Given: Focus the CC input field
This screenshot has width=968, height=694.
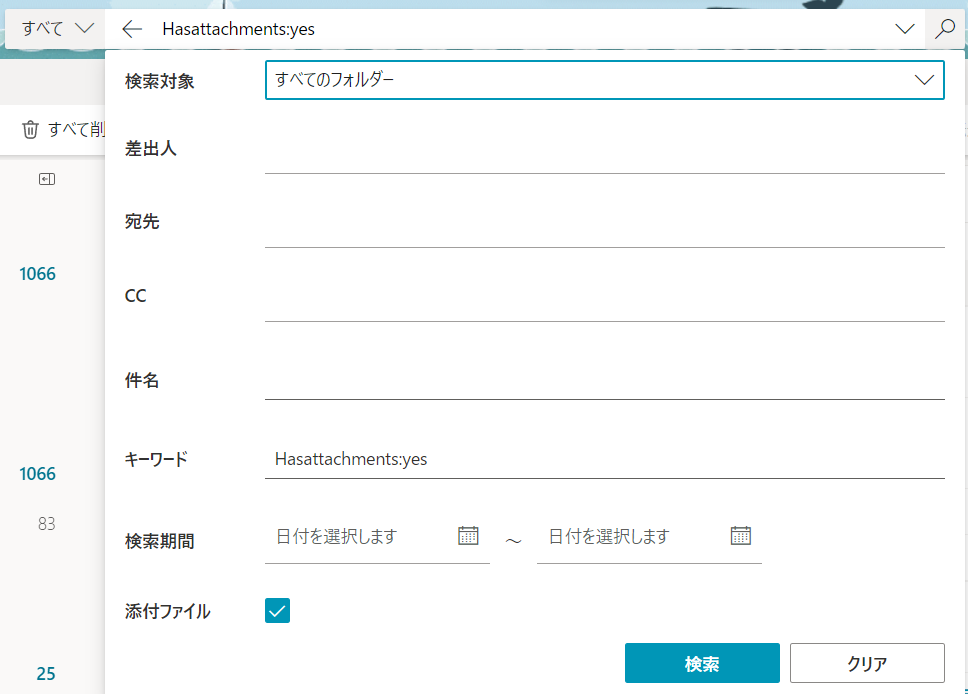Looking at the screenshot, I should point(604,298).
